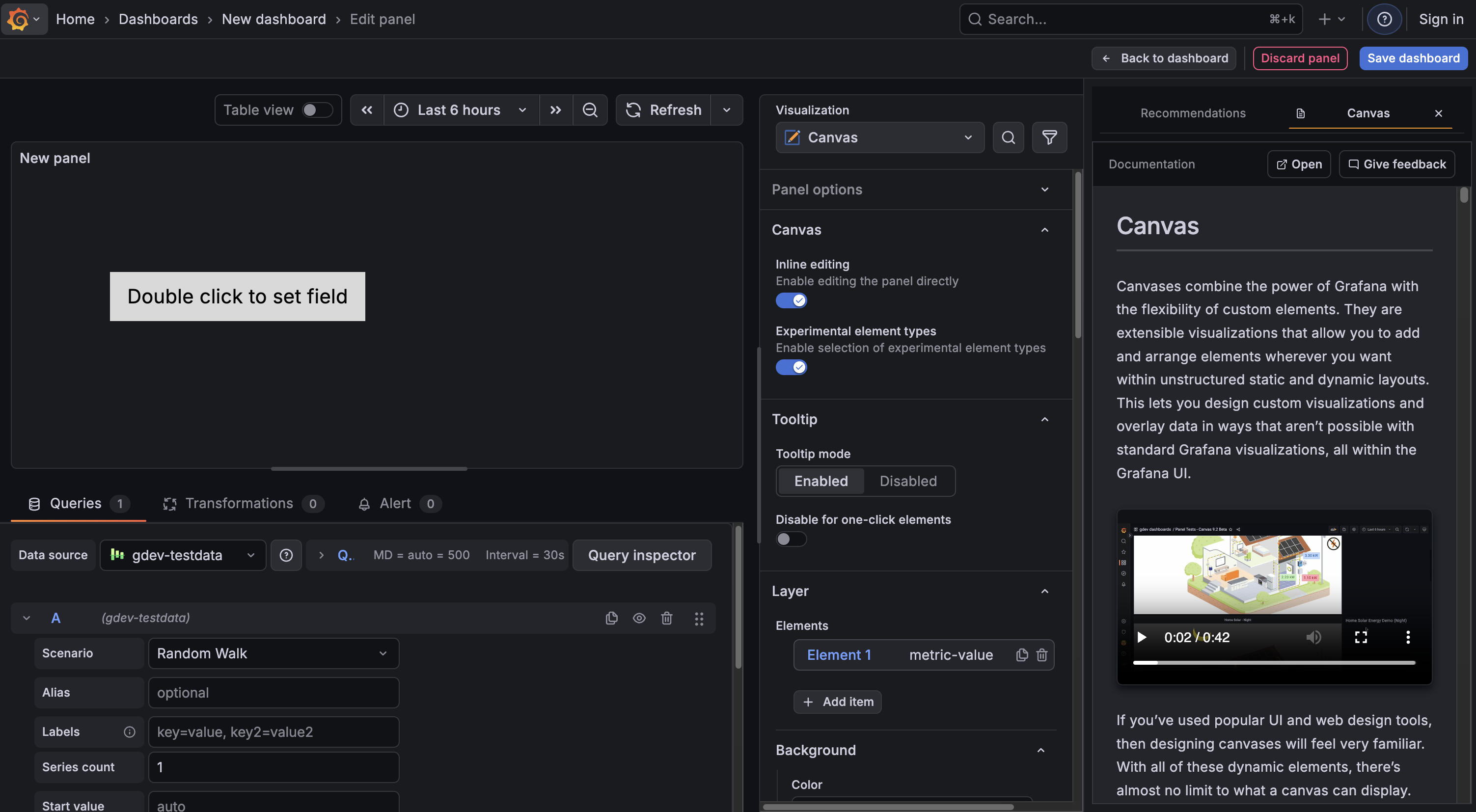Remove Element 1 using its trash icon
The height and width of the screenshot is (812, 1476).
pyautogui.click(x=1041, y=654)
